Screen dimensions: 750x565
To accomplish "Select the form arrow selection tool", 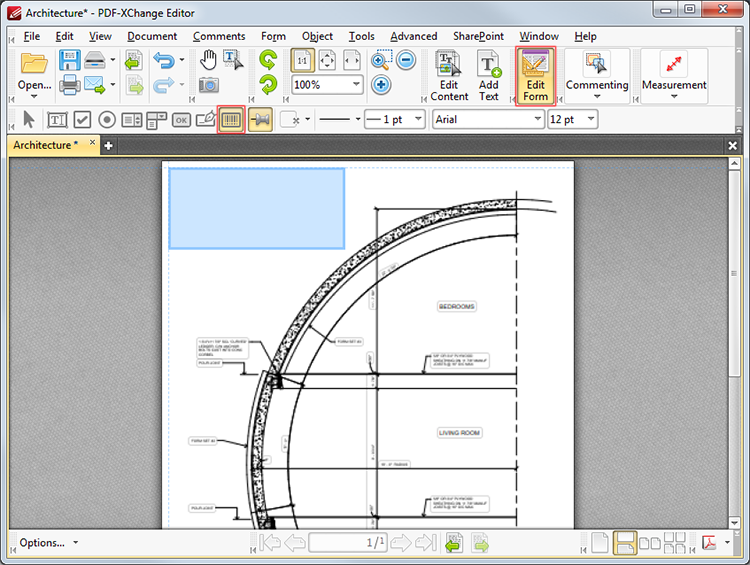I will (29, 120).
